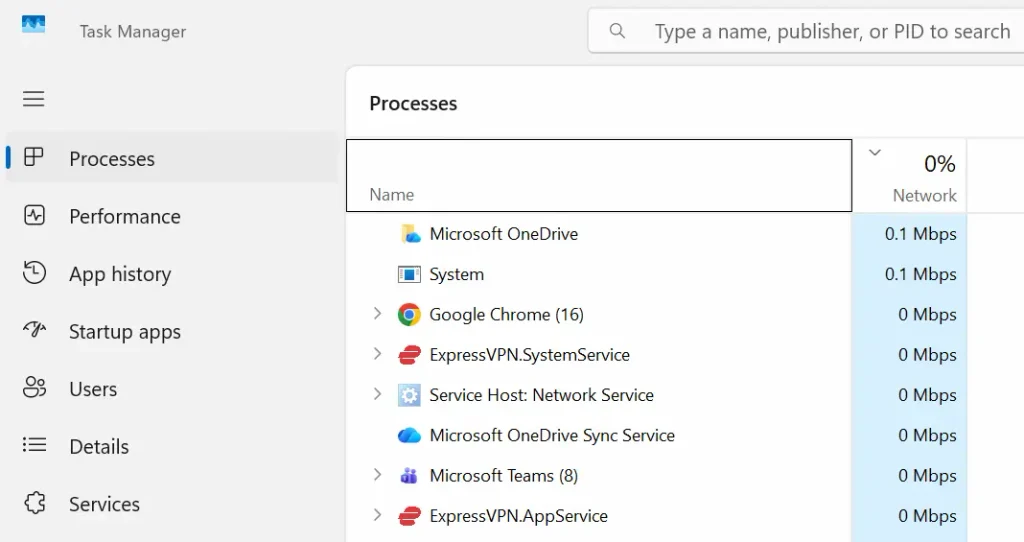Viewport: 1024px width, 542px height.
Task: Expand the ExpressVPN.SystemService group
Action: pos(377,354)
